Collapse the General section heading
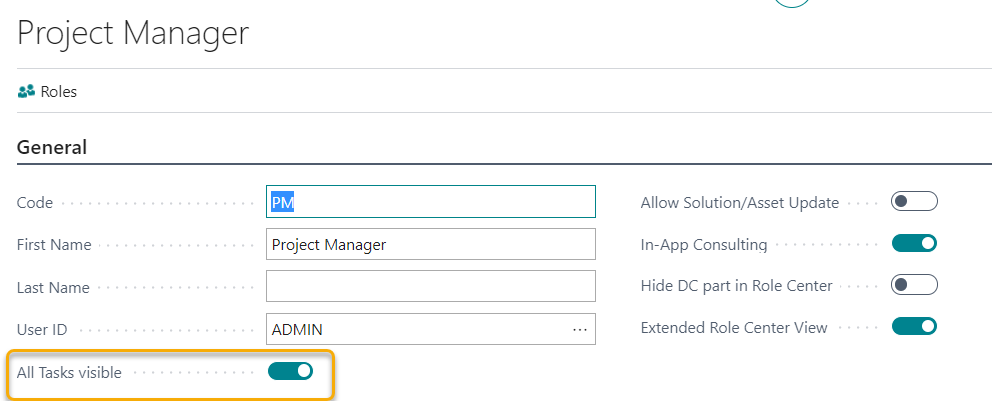The height and width of the screenshot is (401, 992). (x=52, y=148)
